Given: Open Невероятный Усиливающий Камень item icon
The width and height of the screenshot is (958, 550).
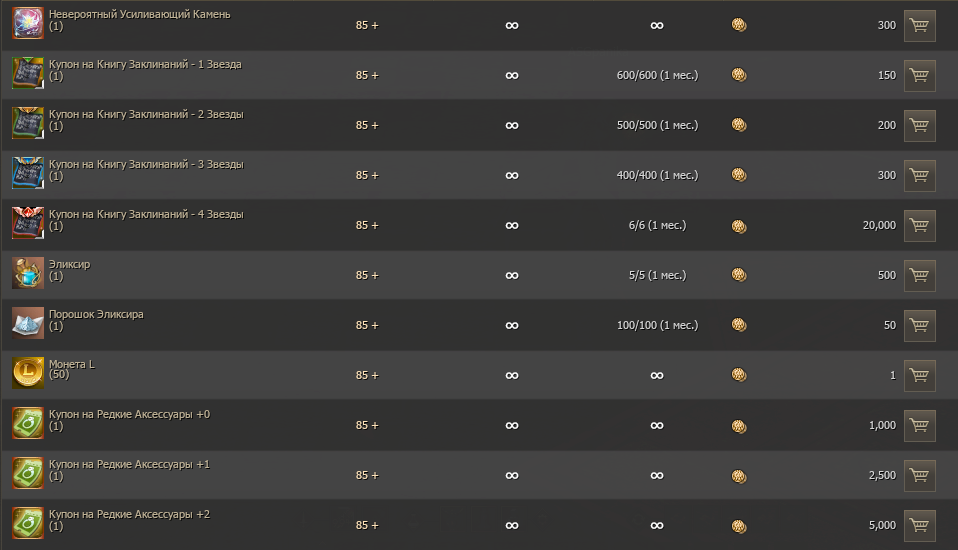Looking at the screenshot, I should pos(27,24).
